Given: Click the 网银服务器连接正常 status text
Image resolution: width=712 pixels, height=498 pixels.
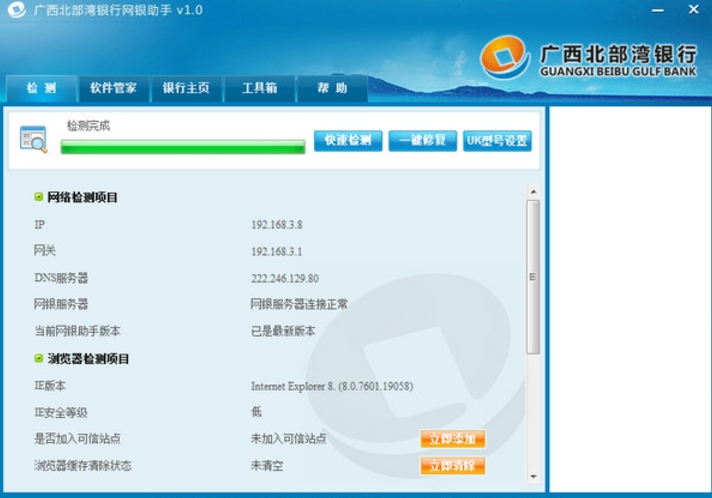Looking at the screenshot, I should point(299,304).
